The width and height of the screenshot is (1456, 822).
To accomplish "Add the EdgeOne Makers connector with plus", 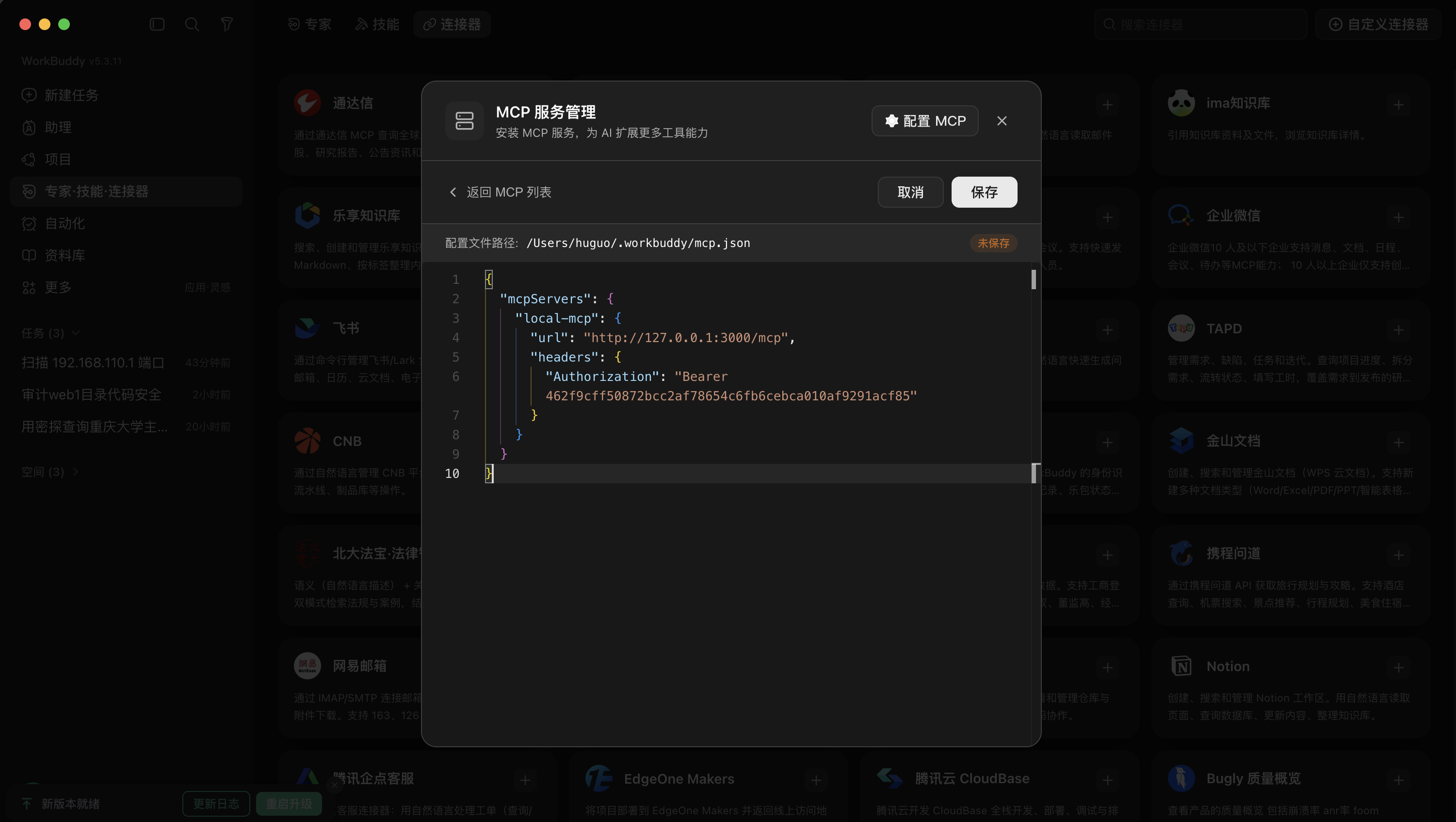I will pyautogui.click(x=816, y=780).
